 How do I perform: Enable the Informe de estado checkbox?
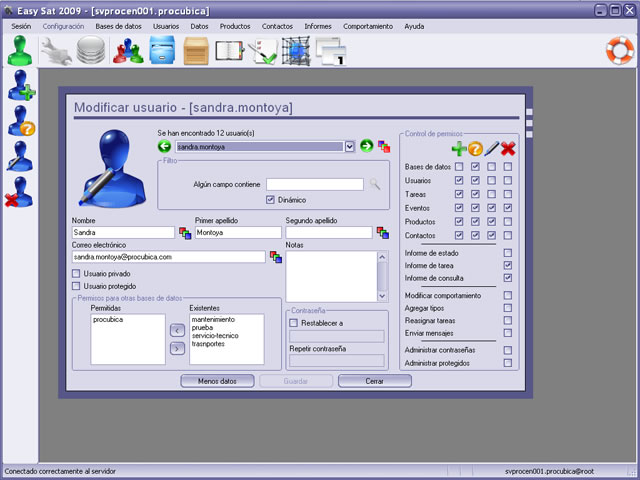pos(508,253)
